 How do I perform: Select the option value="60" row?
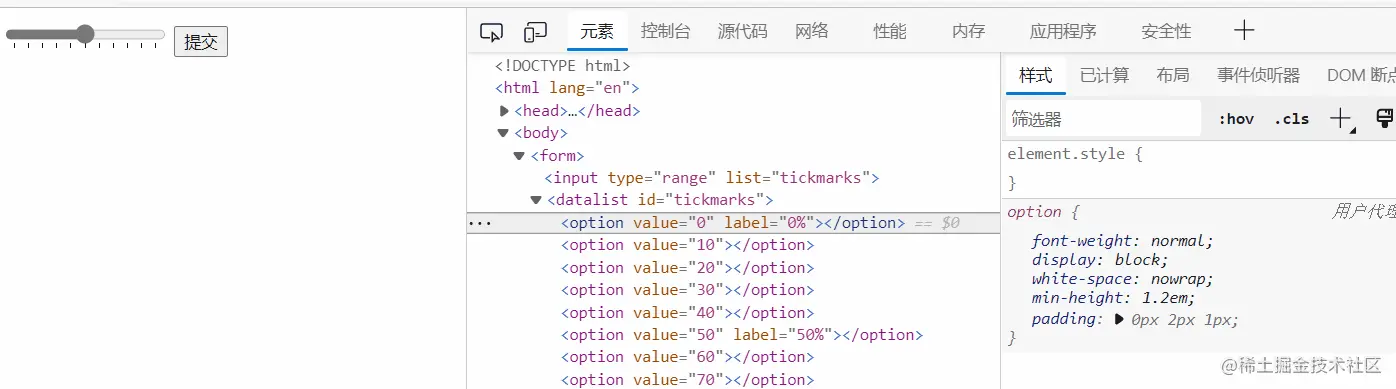coord(687,357)
